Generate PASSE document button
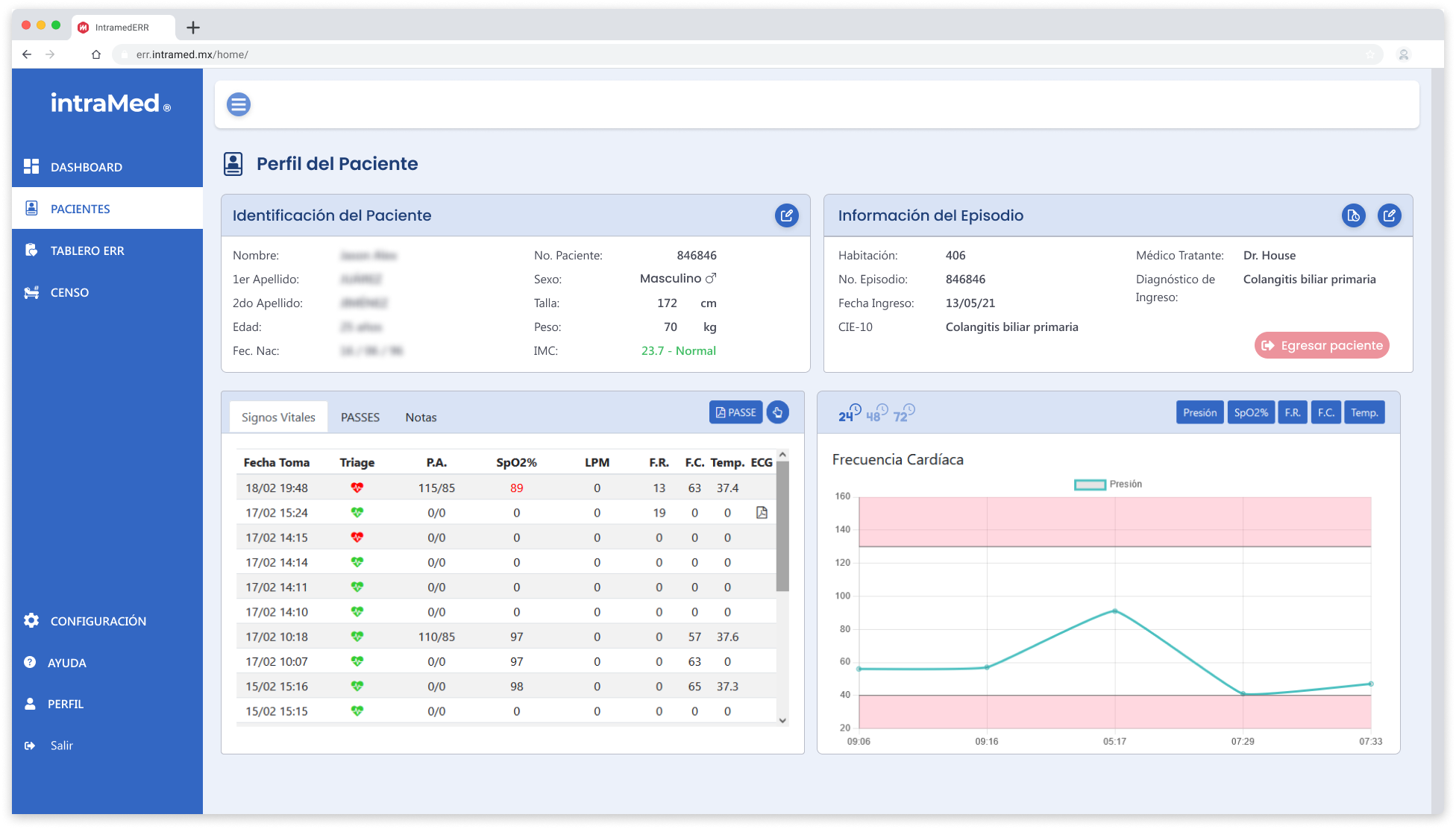Image resolution: width=1456 pixels, height=829 pixels. coord(735,412)
